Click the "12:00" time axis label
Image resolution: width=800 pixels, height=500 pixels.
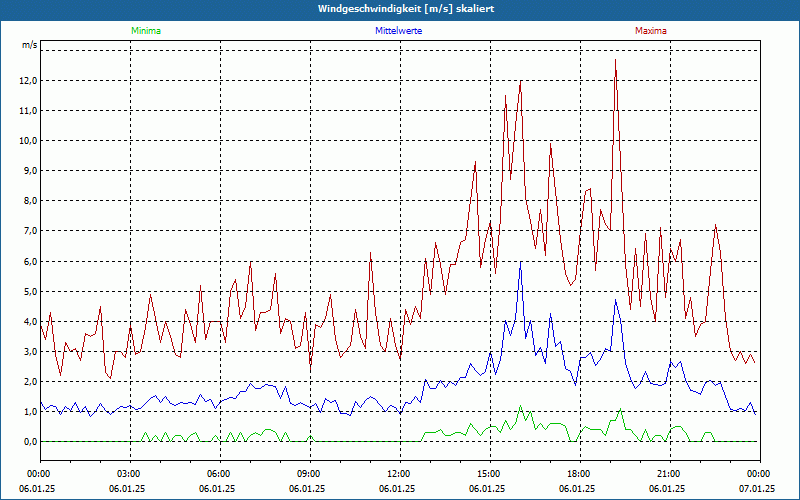398,474
